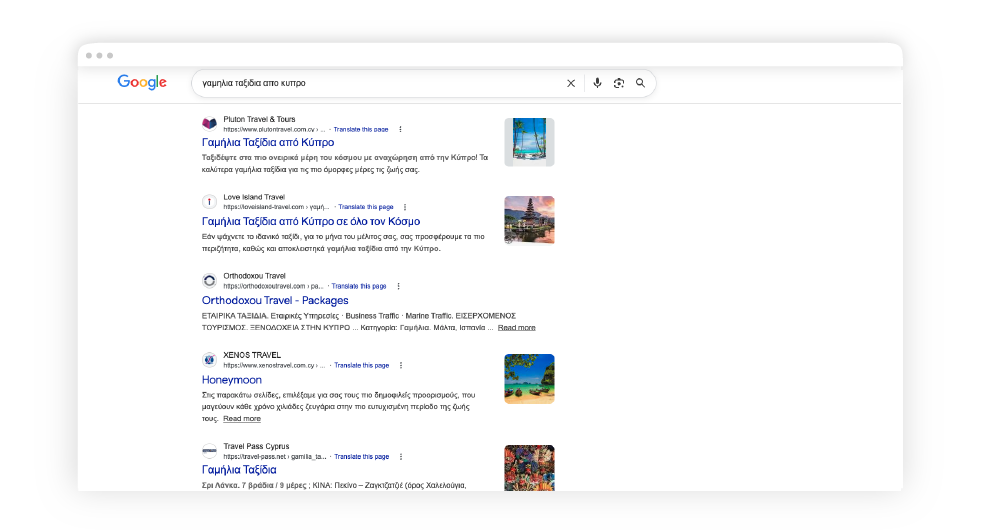Translate the Love Island Travel page

pyautogui.click(x=365, y=207)
